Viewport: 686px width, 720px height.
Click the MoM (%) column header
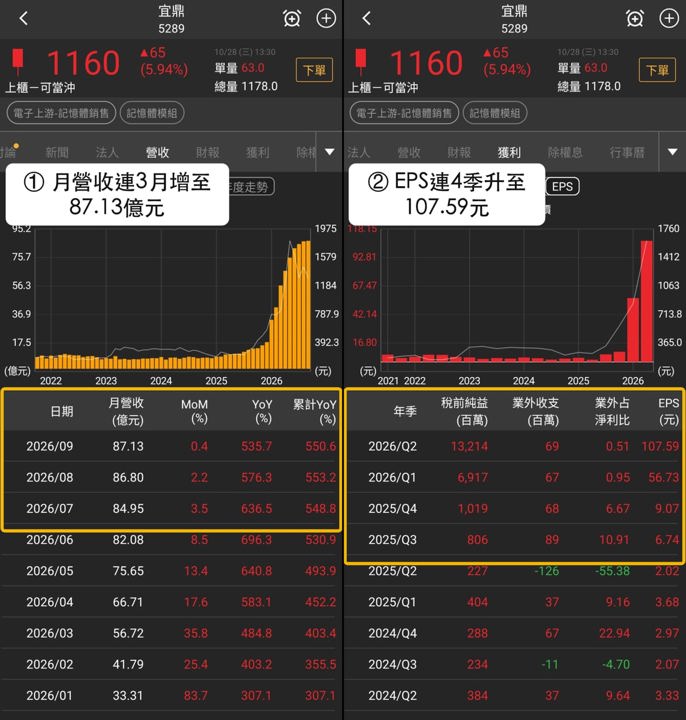(194, 411)
